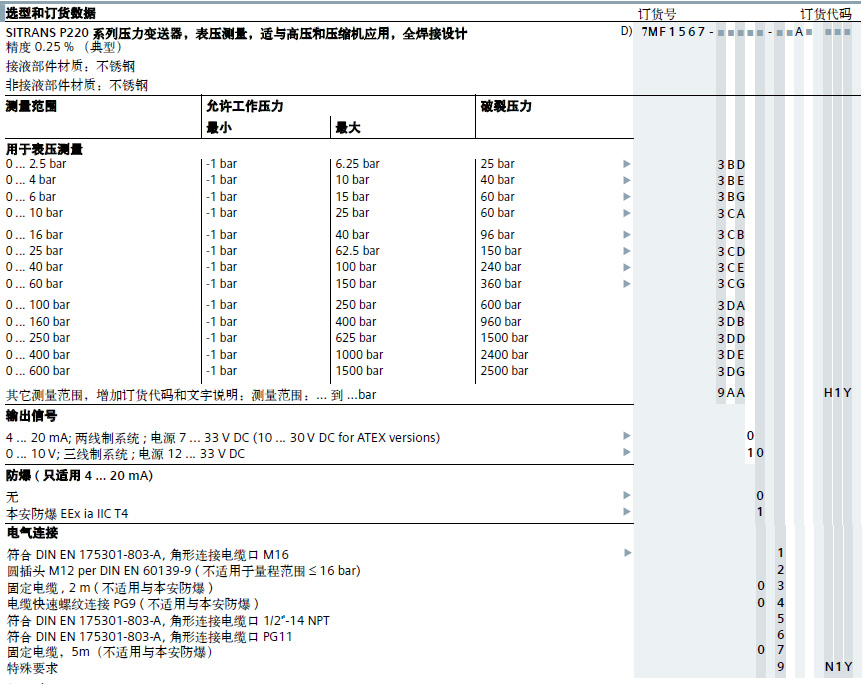
Task: Click the arrow marker beside 0 ... 2.5 bar row
Action: point(627,164)
